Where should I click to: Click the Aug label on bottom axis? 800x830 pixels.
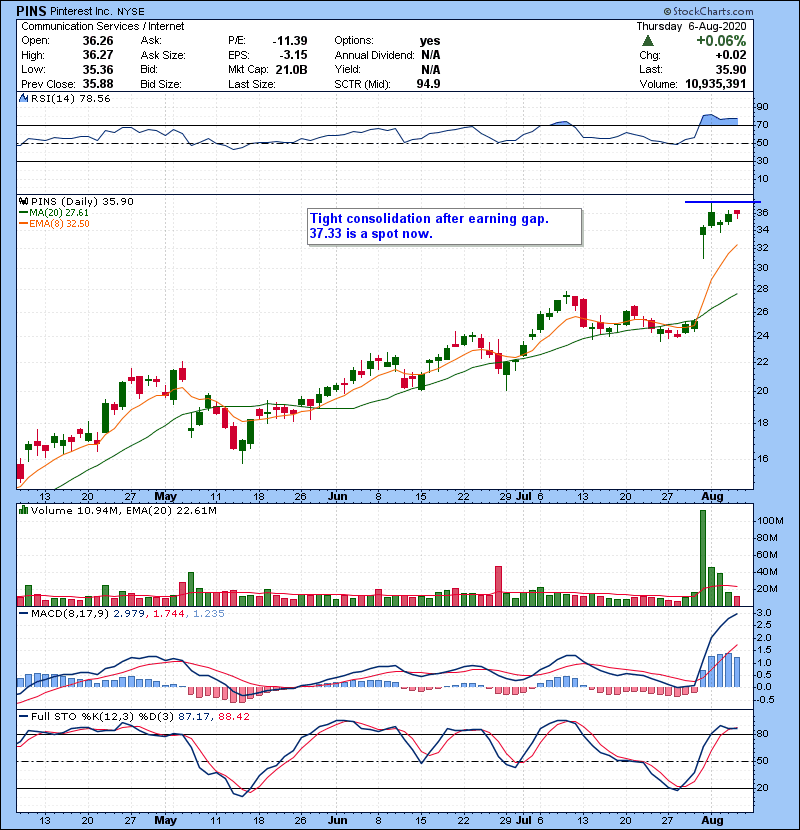pyautogui.click(x=712, y=820)
